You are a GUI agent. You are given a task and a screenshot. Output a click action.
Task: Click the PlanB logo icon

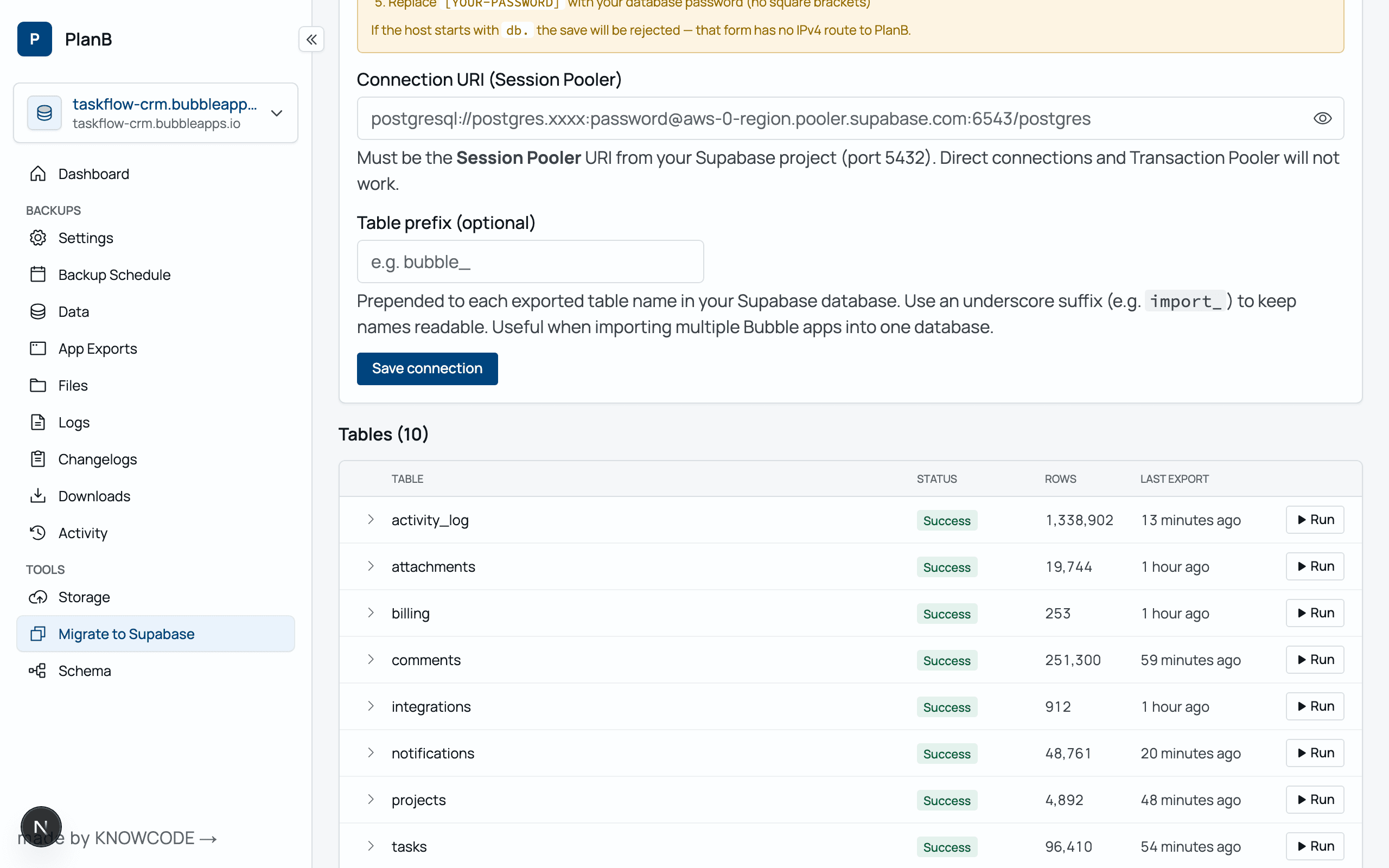click(34, 39)
